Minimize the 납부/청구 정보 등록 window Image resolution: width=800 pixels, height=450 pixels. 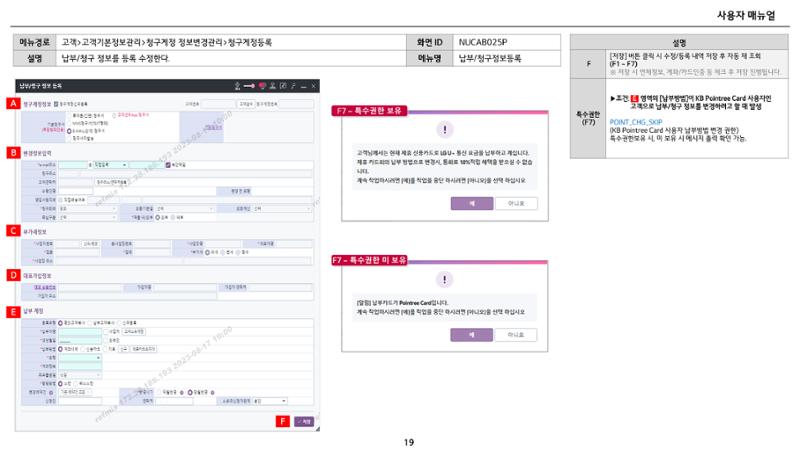tap(304, 86)
